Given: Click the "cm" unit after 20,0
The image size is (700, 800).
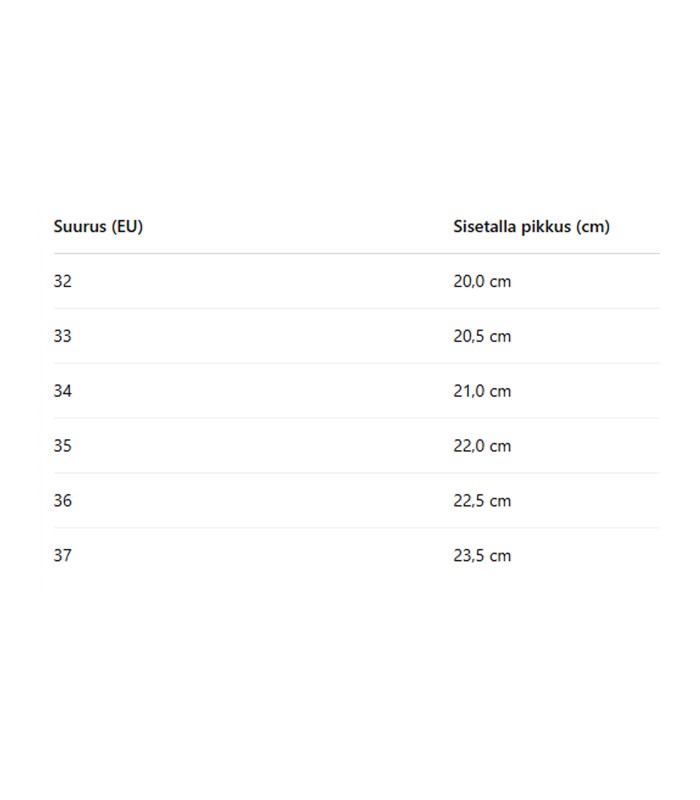Looking at the screenshot, I should point(500,282).
